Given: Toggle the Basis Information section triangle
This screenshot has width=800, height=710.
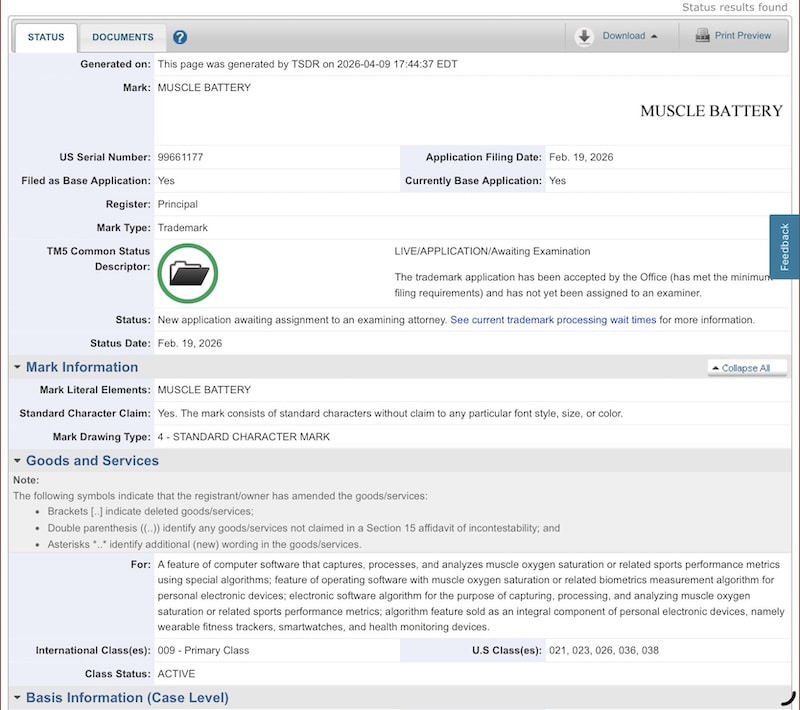Looking at the screenshot, I should [17, 698].
